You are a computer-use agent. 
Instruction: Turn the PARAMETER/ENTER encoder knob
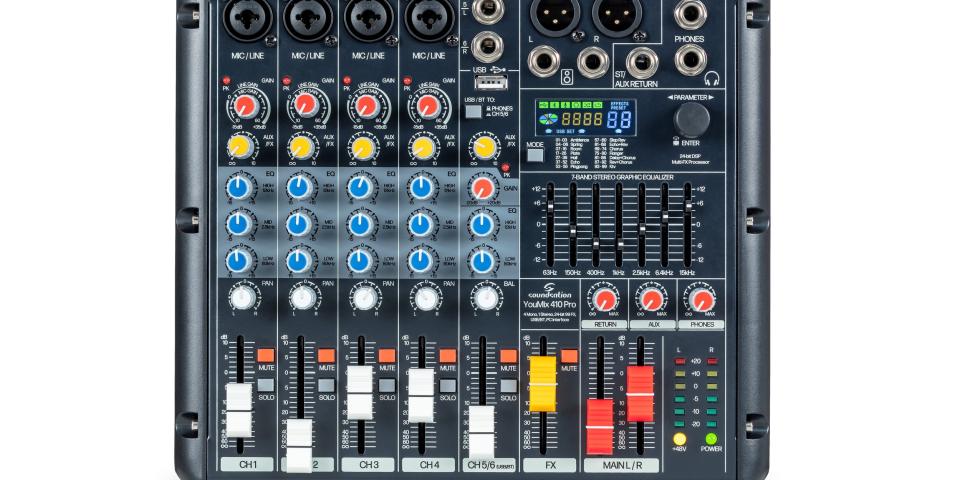692,119
